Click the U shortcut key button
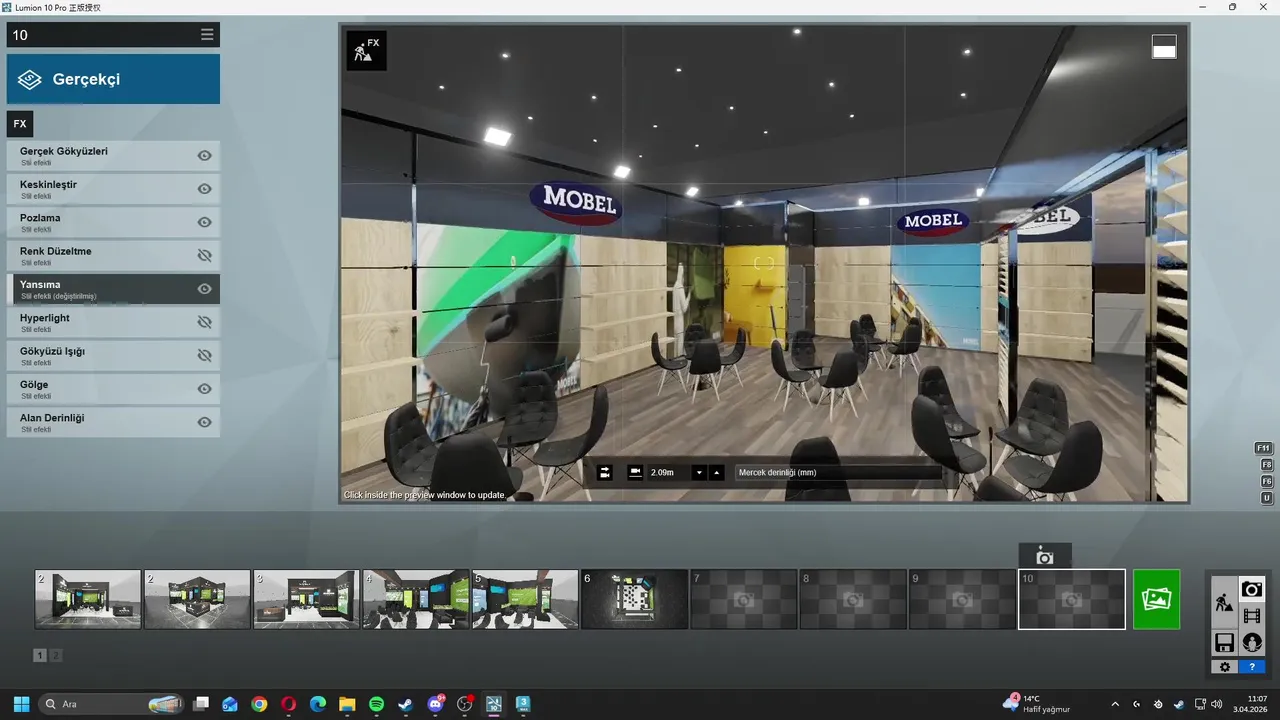The height and width of the screenshot is (720, 1280). point(1266,498)
